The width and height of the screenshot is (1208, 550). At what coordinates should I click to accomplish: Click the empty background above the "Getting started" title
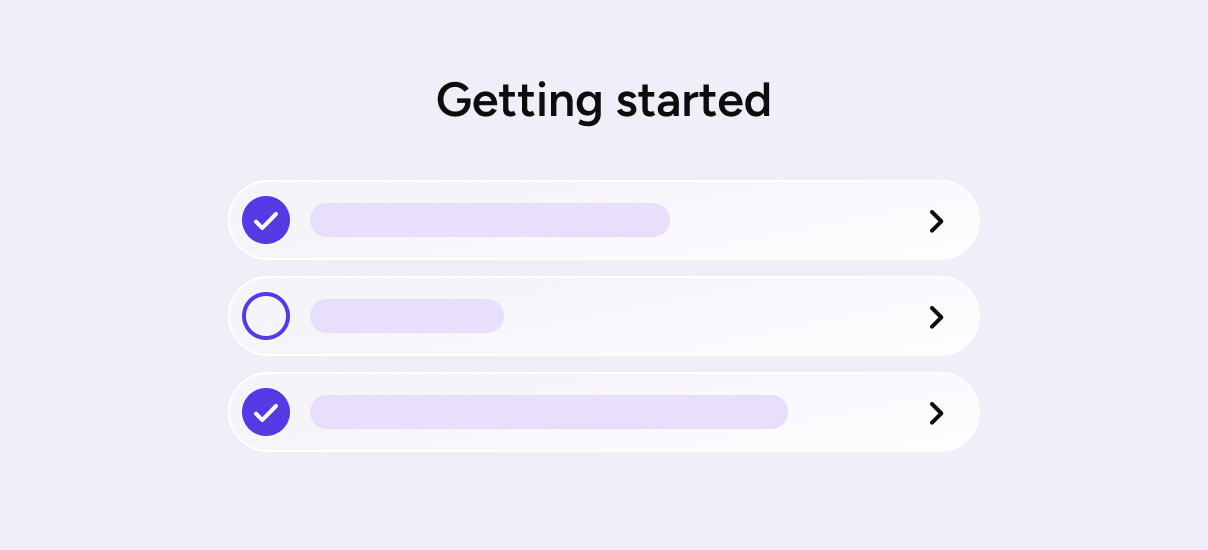point(604,35)
